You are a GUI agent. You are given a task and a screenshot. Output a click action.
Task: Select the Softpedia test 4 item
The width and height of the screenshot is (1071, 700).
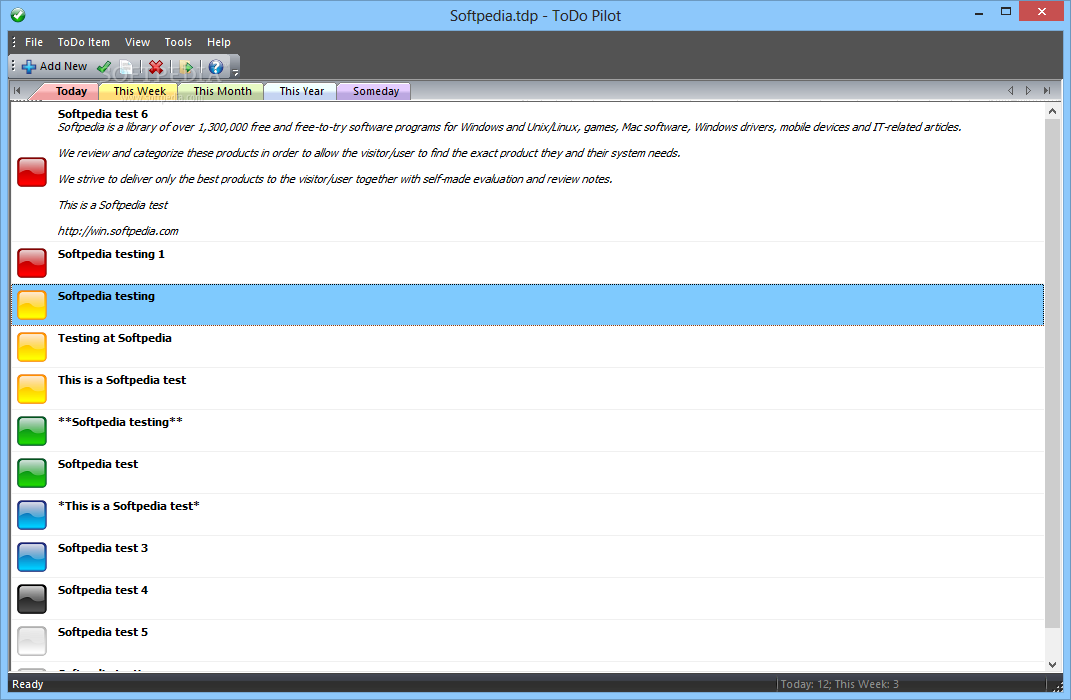527,599
